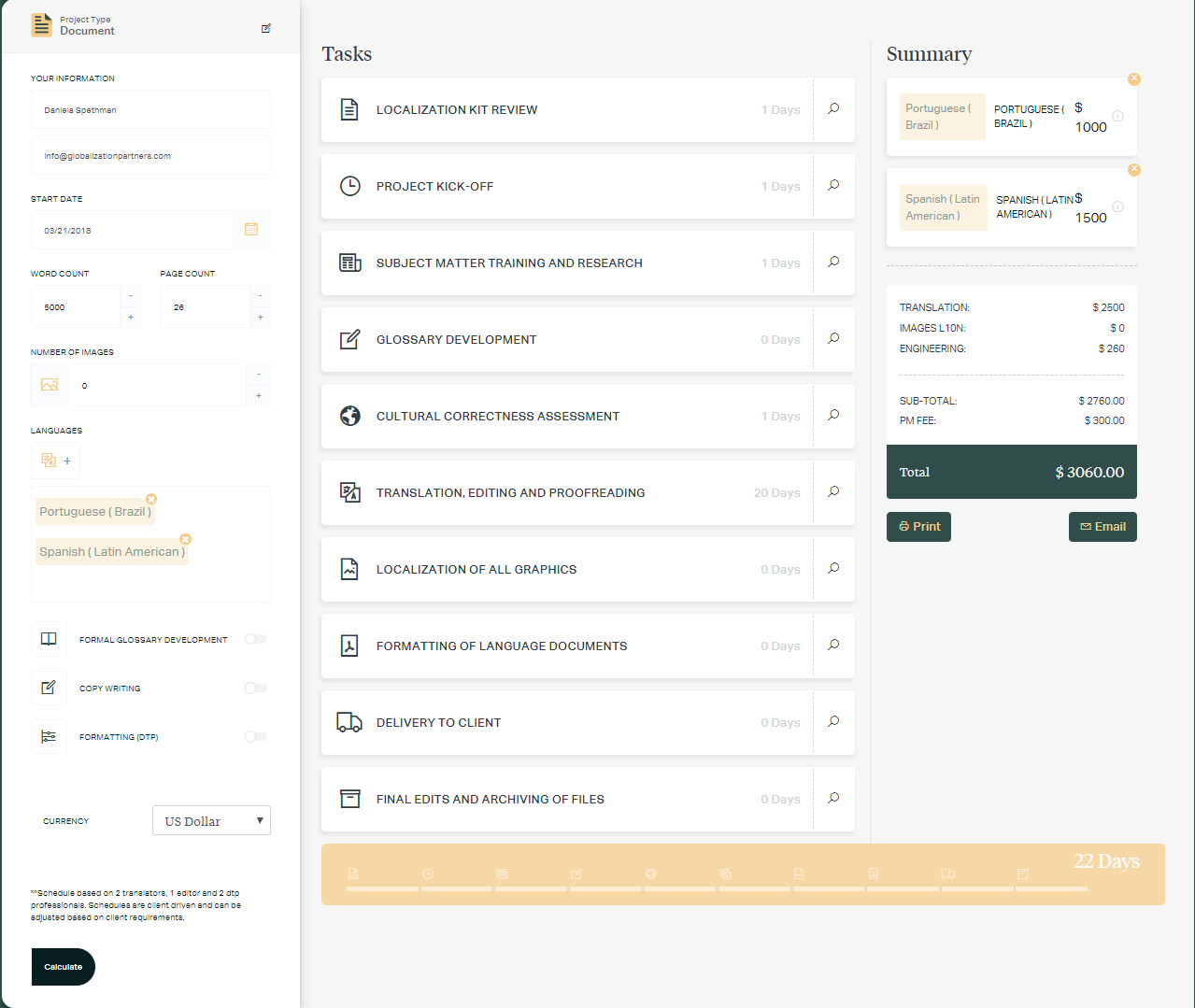Screen dimensions: 1195x1008
Task: Open the start date calendar picker
Action: pyautogui.click(x=251, y=230)
